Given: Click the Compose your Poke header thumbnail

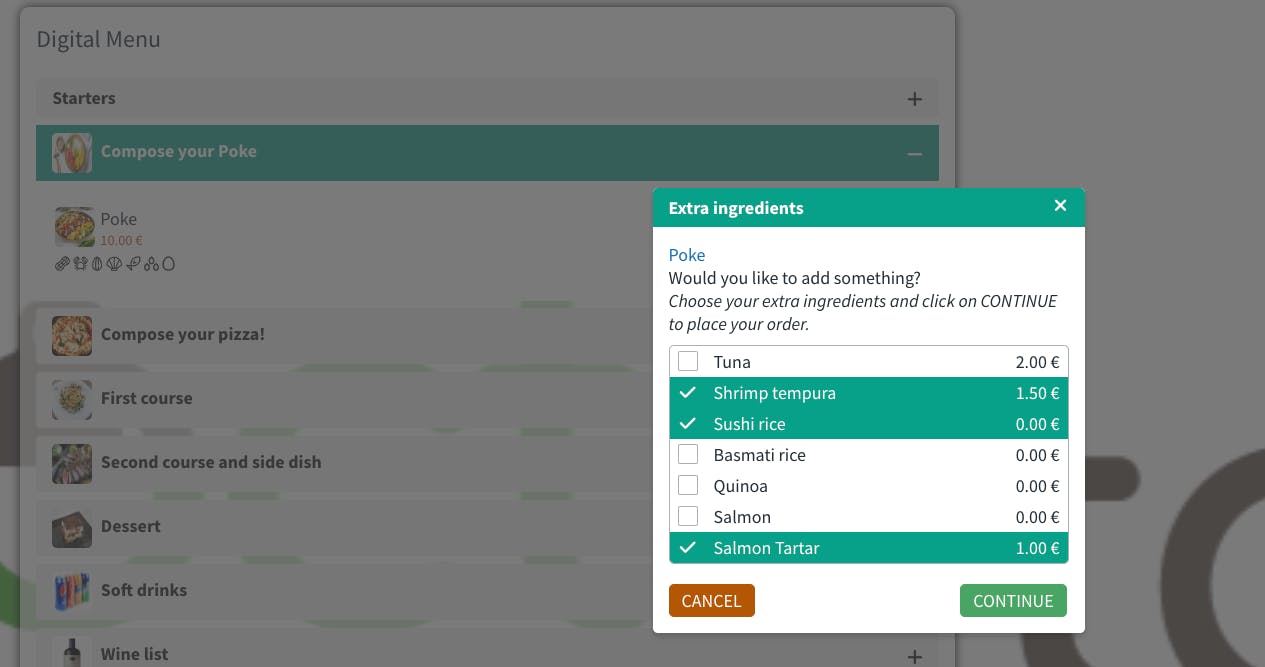Looking at the screenshot, I should (72, 153).
